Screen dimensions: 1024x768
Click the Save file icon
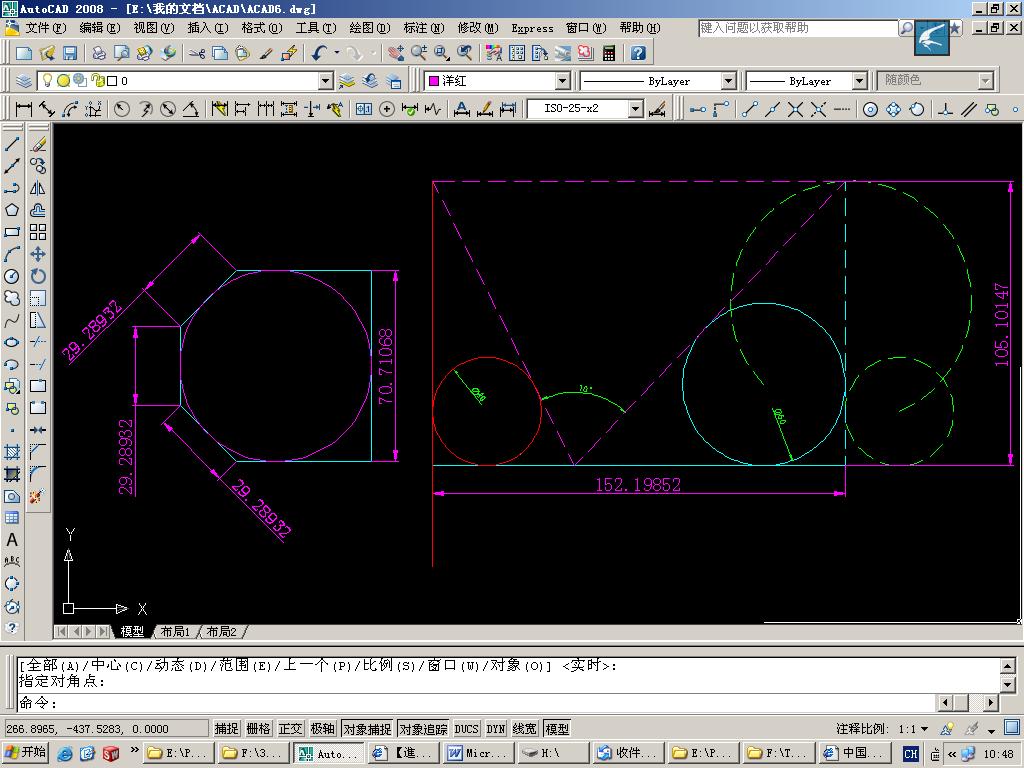point(70,53)
